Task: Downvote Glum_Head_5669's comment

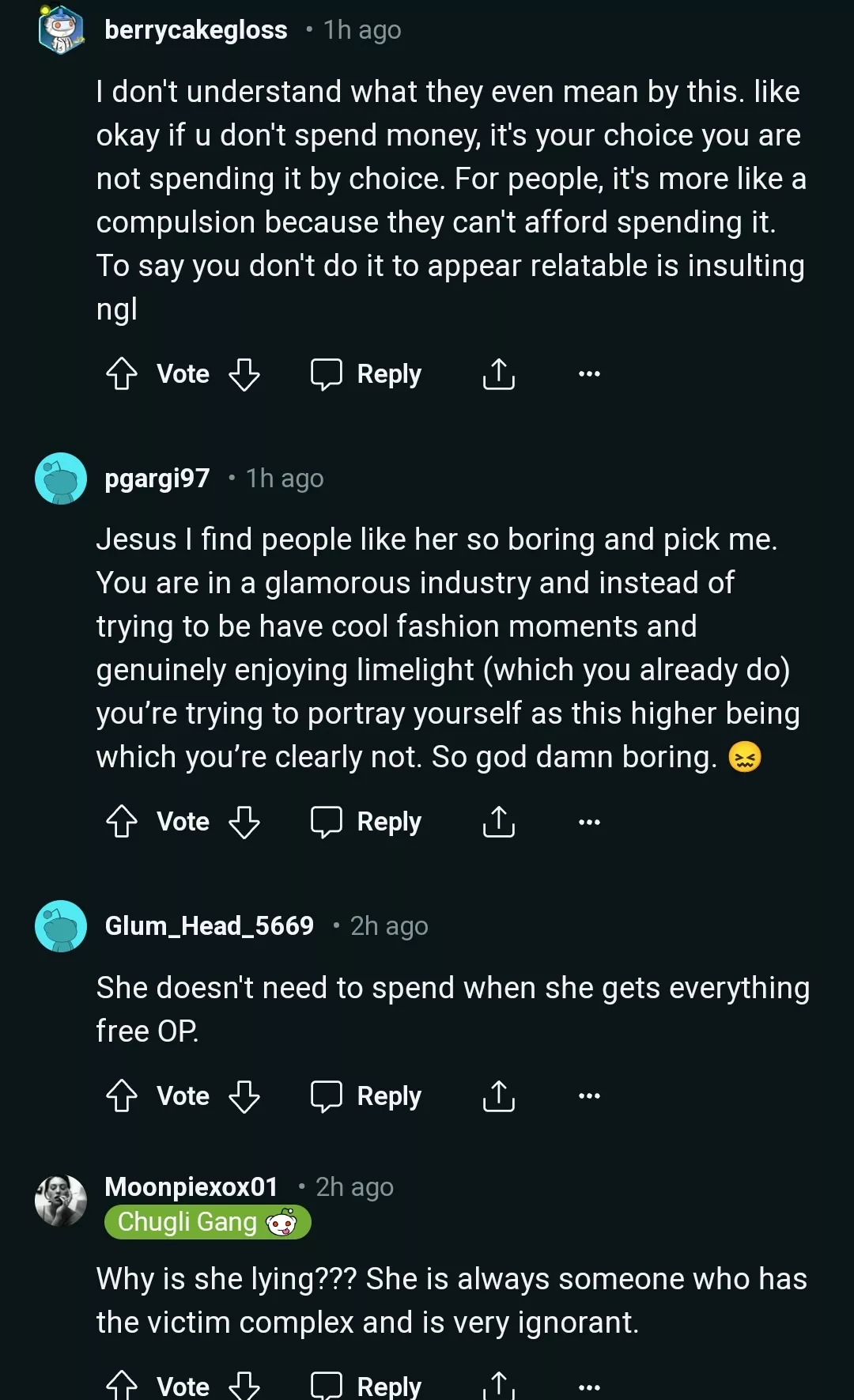Action: [244, 1096]
